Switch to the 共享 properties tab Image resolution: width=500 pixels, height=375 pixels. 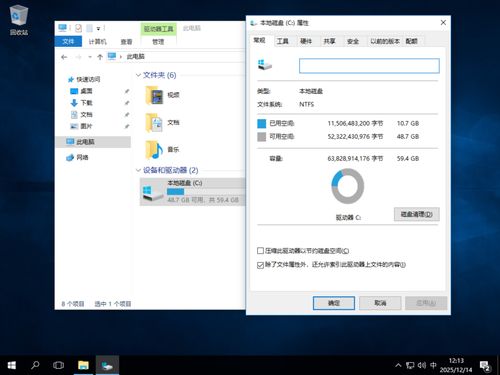pyautogui.click(x=329, y=41)
